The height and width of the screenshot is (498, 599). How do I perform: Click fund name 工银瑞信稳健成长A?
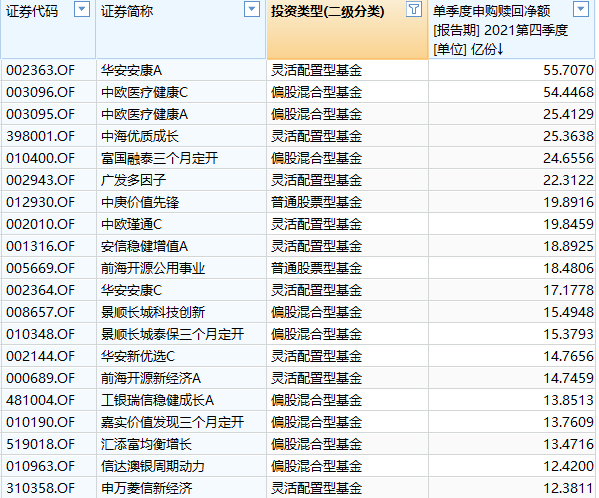point(157,400)
